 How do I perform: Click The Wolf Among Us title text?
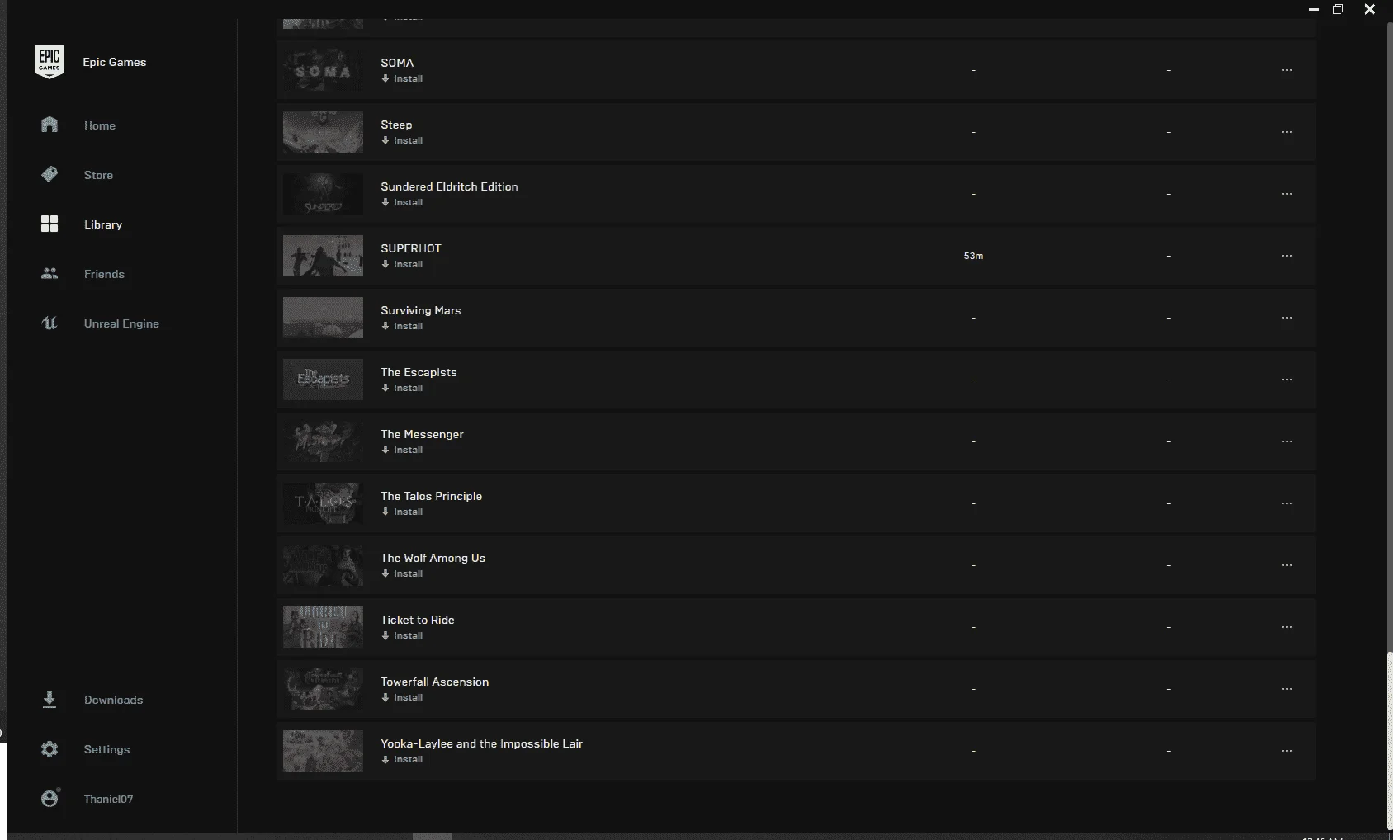(433, 558)
